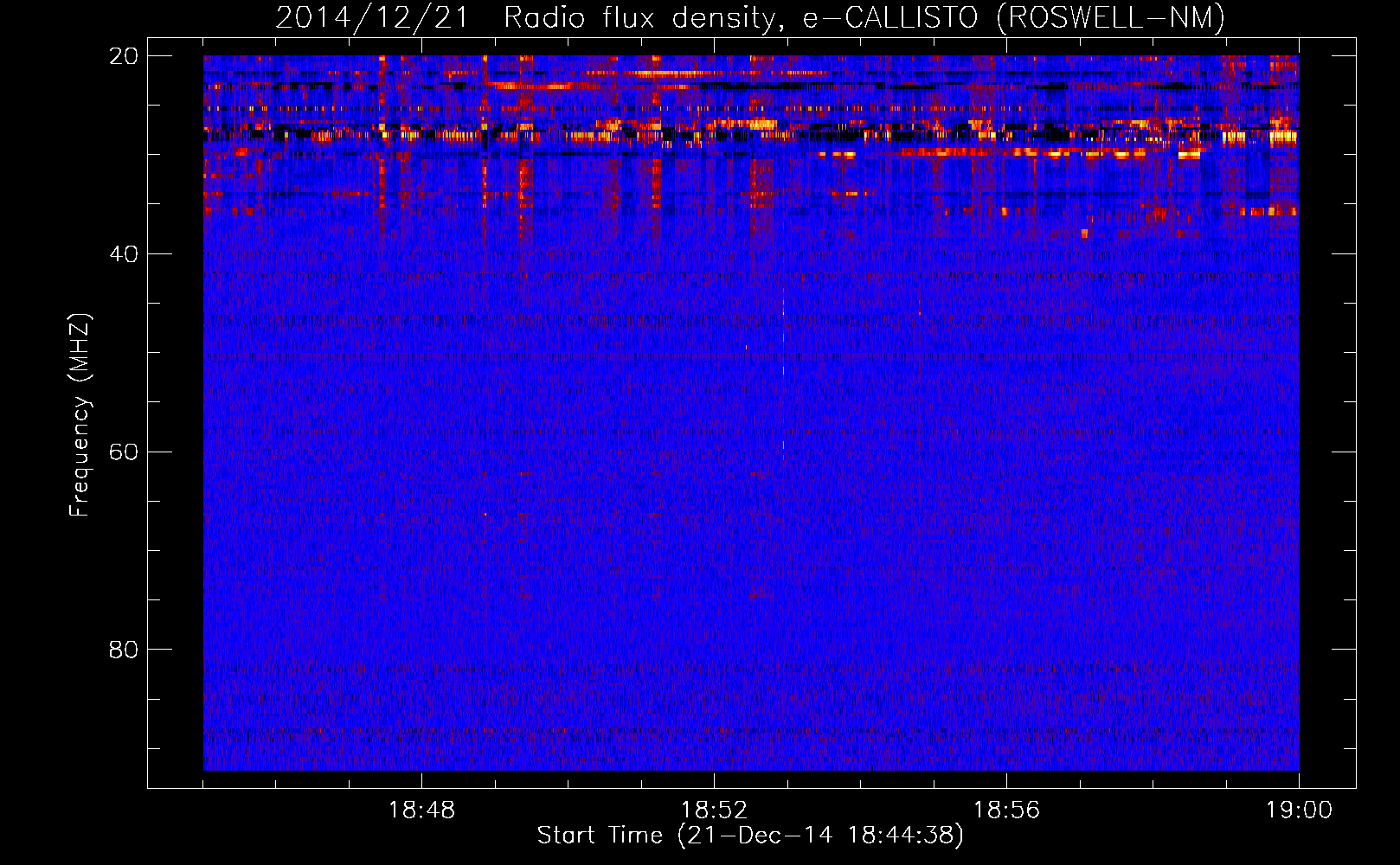The width and height of the screenshot is (1400, 865).
Task: Click the 18:52 time tick label
Action: 715,811
